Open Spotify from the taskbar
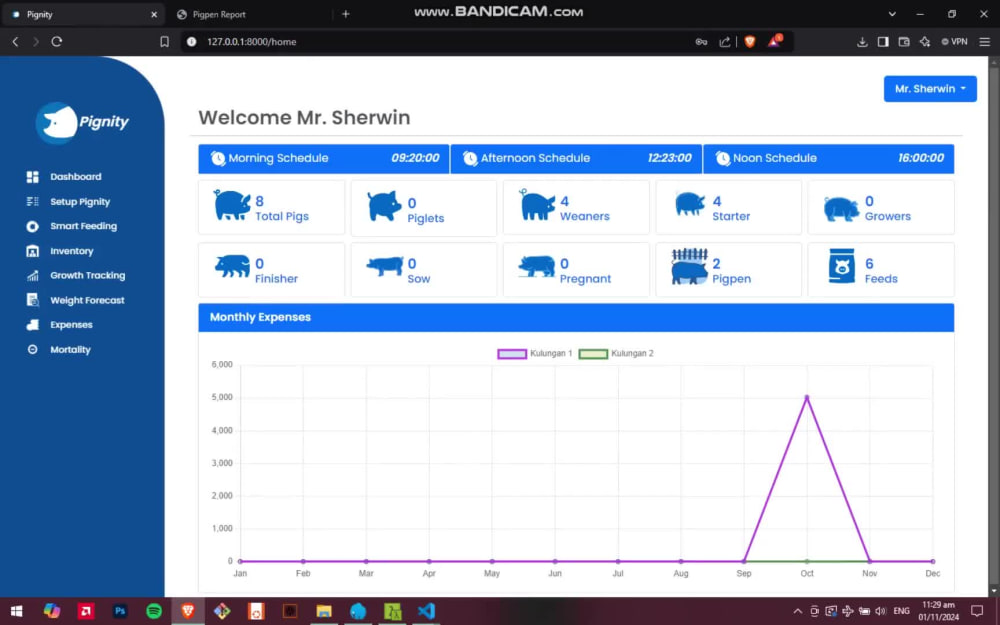 tap(154, 611)
